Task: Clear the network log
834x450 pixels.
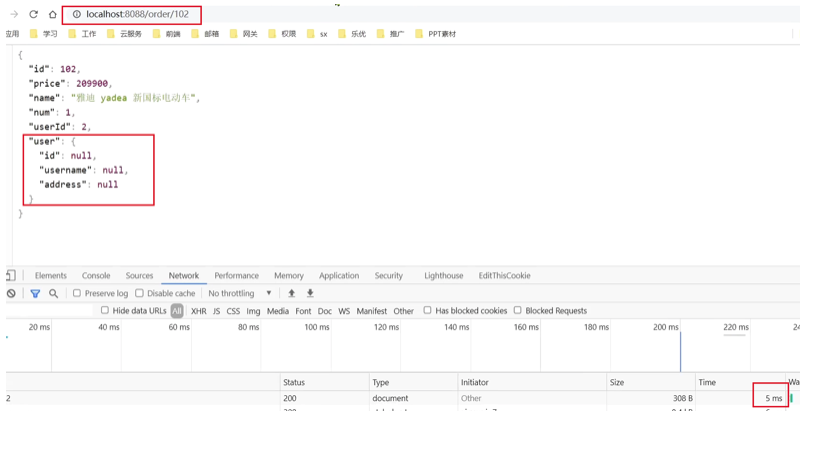Action: [x=11, y=293]
